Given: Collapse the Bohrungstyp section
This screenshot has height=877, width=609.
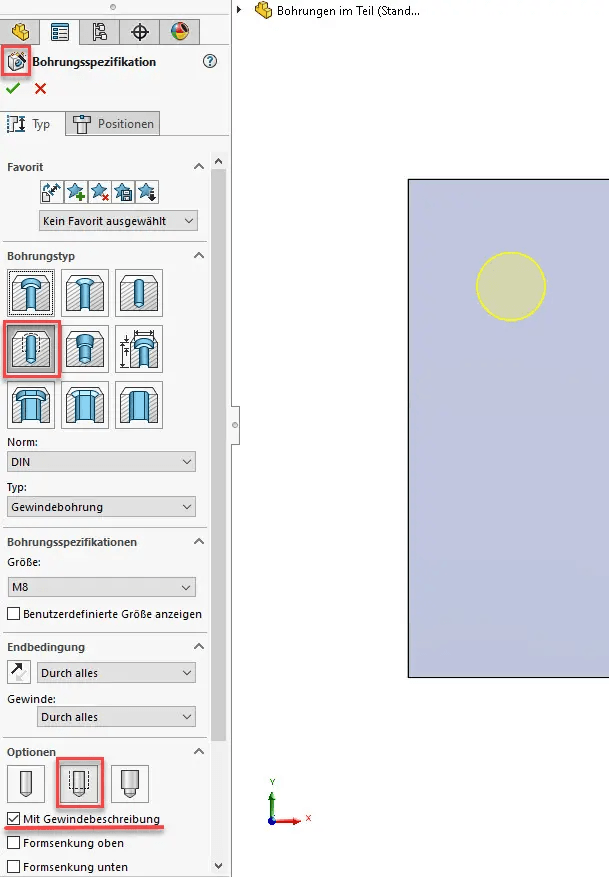Looking at the screenshot, I should pyautogui.click(x=199, y=256).
